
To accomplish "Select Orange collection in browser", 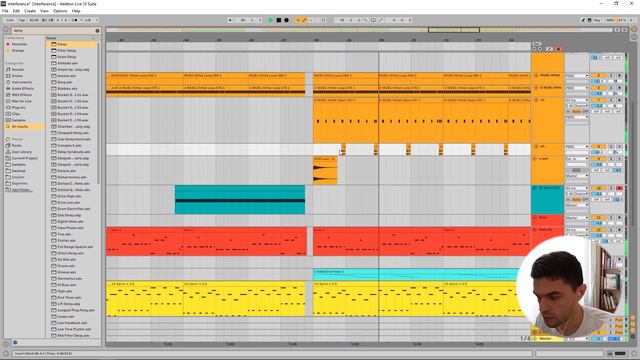I will [18, 51].
